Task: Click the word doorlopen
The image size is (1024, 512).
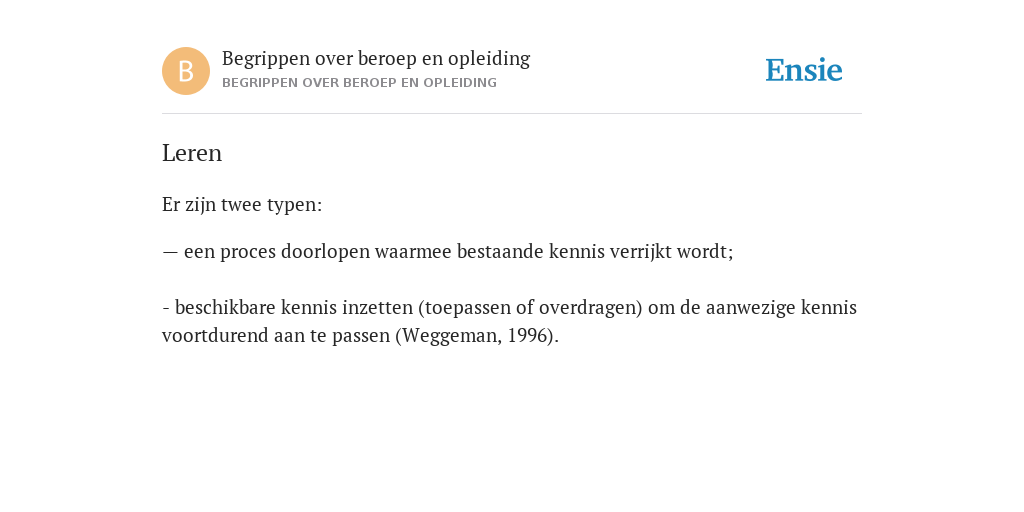Action: [325, 252]
